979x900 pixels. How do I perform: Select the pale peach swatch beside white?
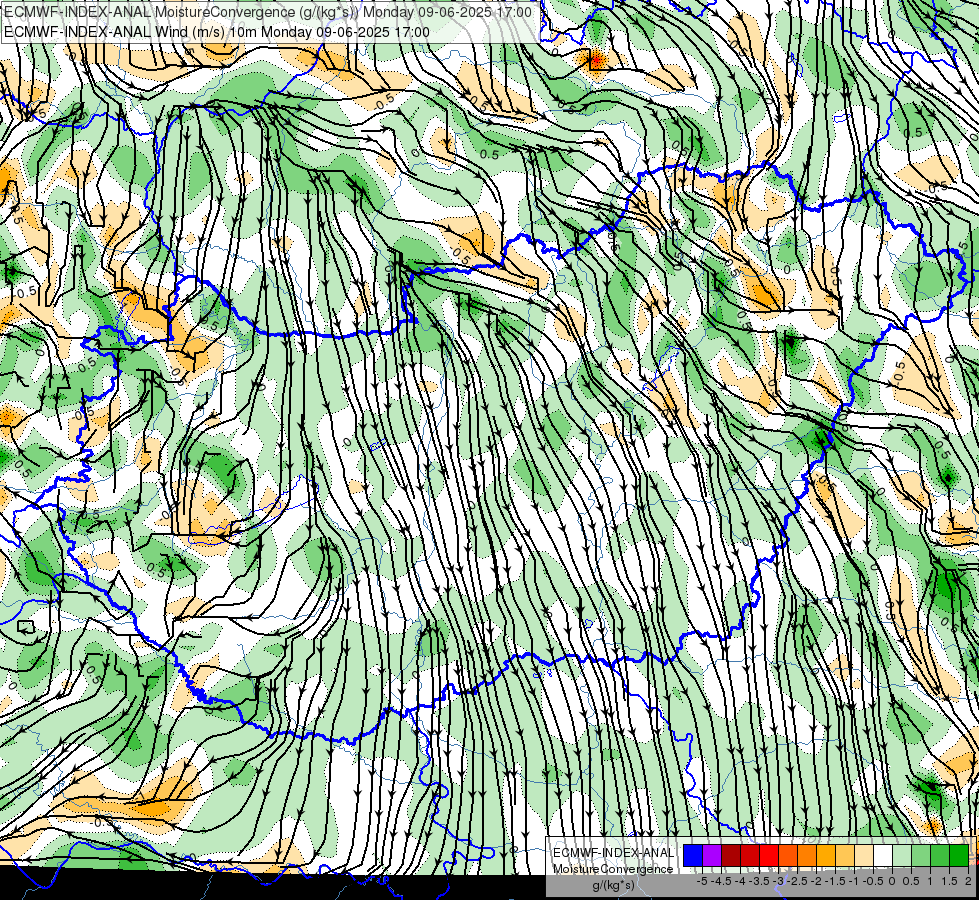coord(863,855)
